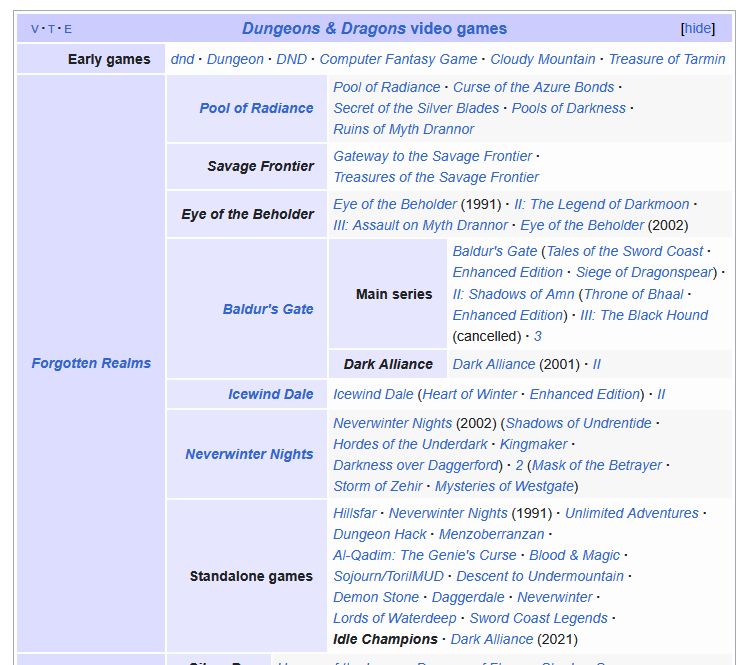Screen dimensions: 741x665
Task: Open Mask of the Betrayer link
Action: pos(597,466)
